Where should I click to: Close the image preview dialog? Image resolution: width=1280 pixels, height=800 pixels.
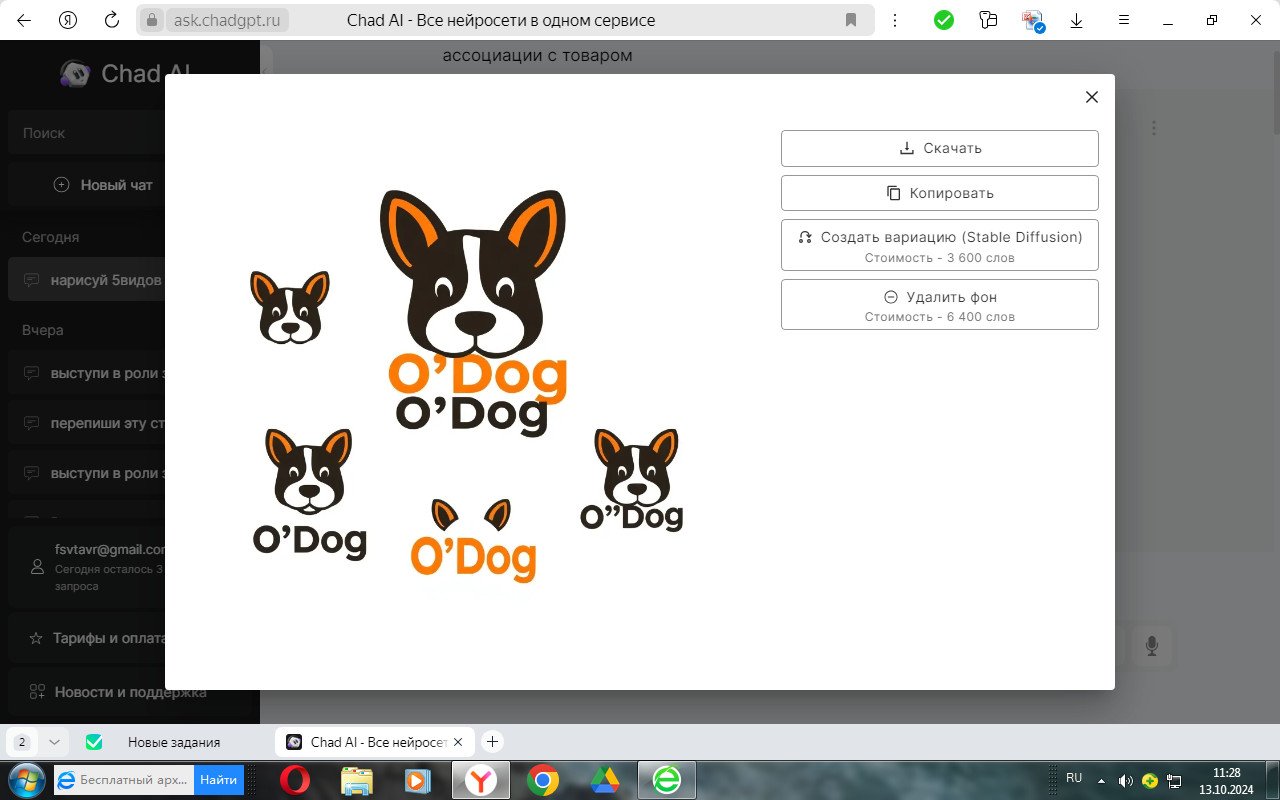click(x=1092, y=97)
